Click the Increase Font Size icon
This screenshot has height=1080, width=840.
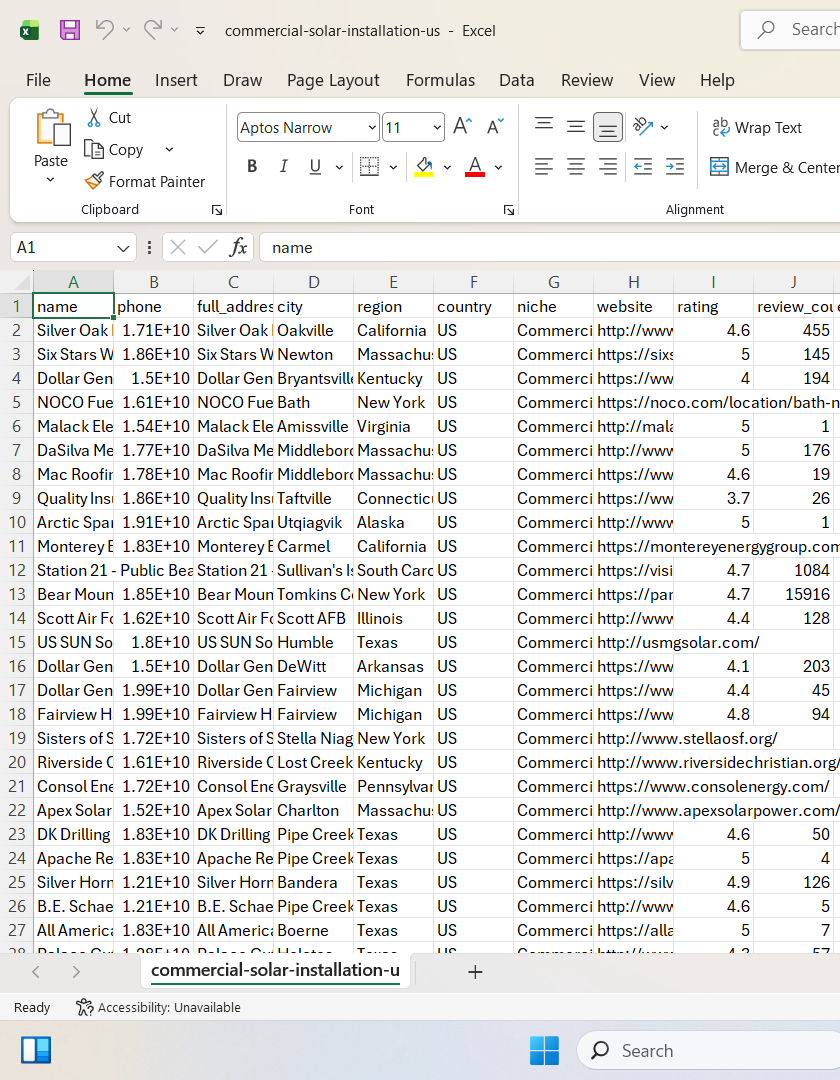[x=462, y=126]
